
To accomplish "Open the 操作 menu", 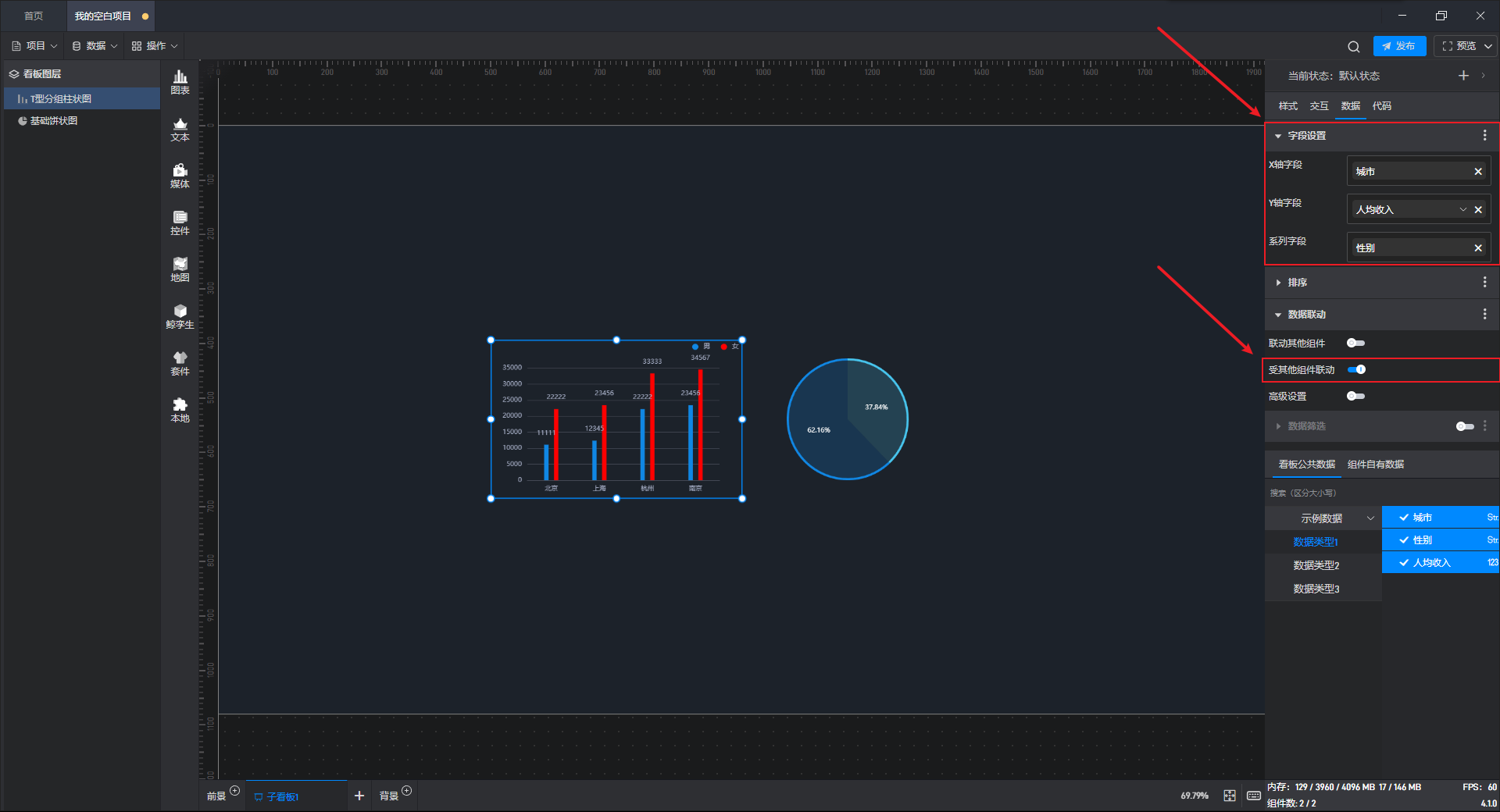I will click(x=155, y=46).
